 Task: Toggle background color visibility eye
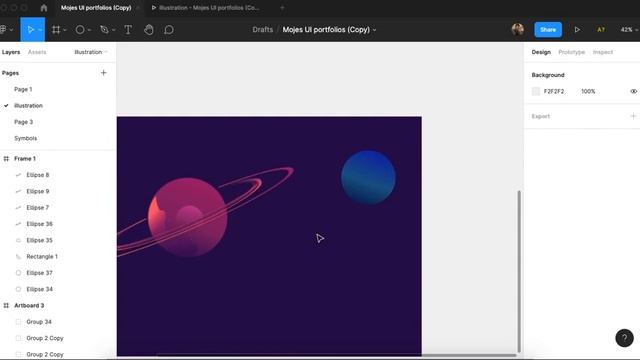click(x=633, y=91)
